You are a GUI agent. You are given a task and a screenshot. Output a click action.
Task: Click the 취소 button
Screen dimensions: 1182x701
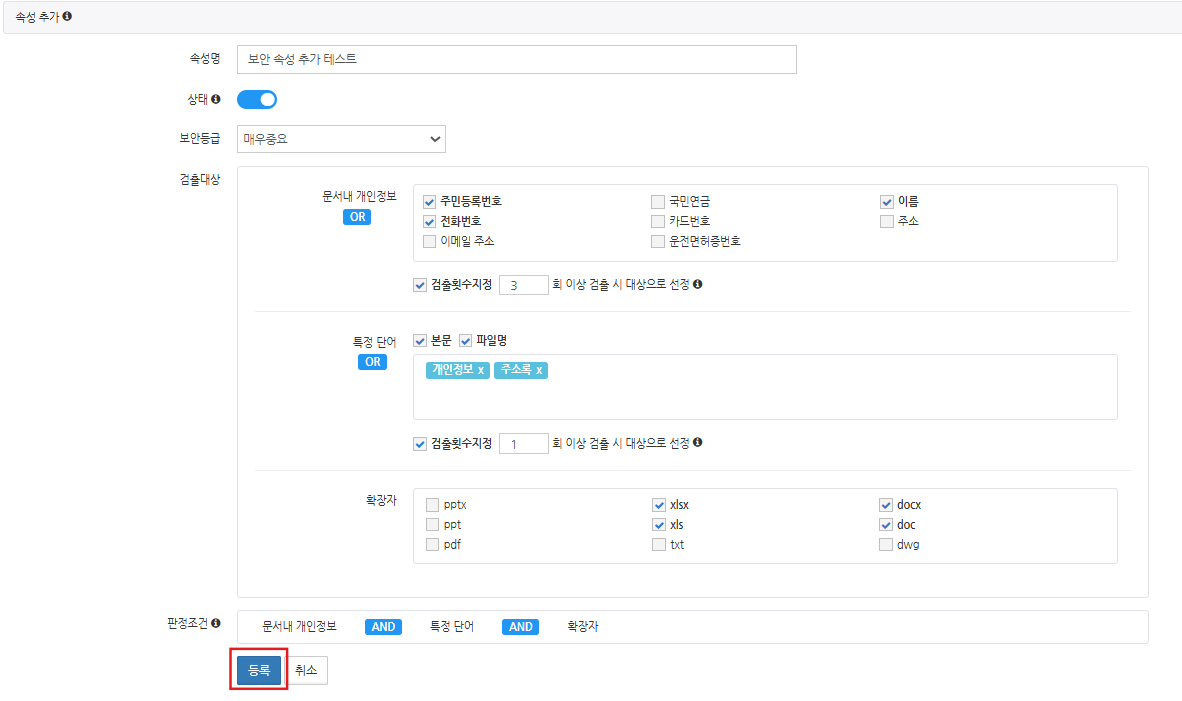306,671
